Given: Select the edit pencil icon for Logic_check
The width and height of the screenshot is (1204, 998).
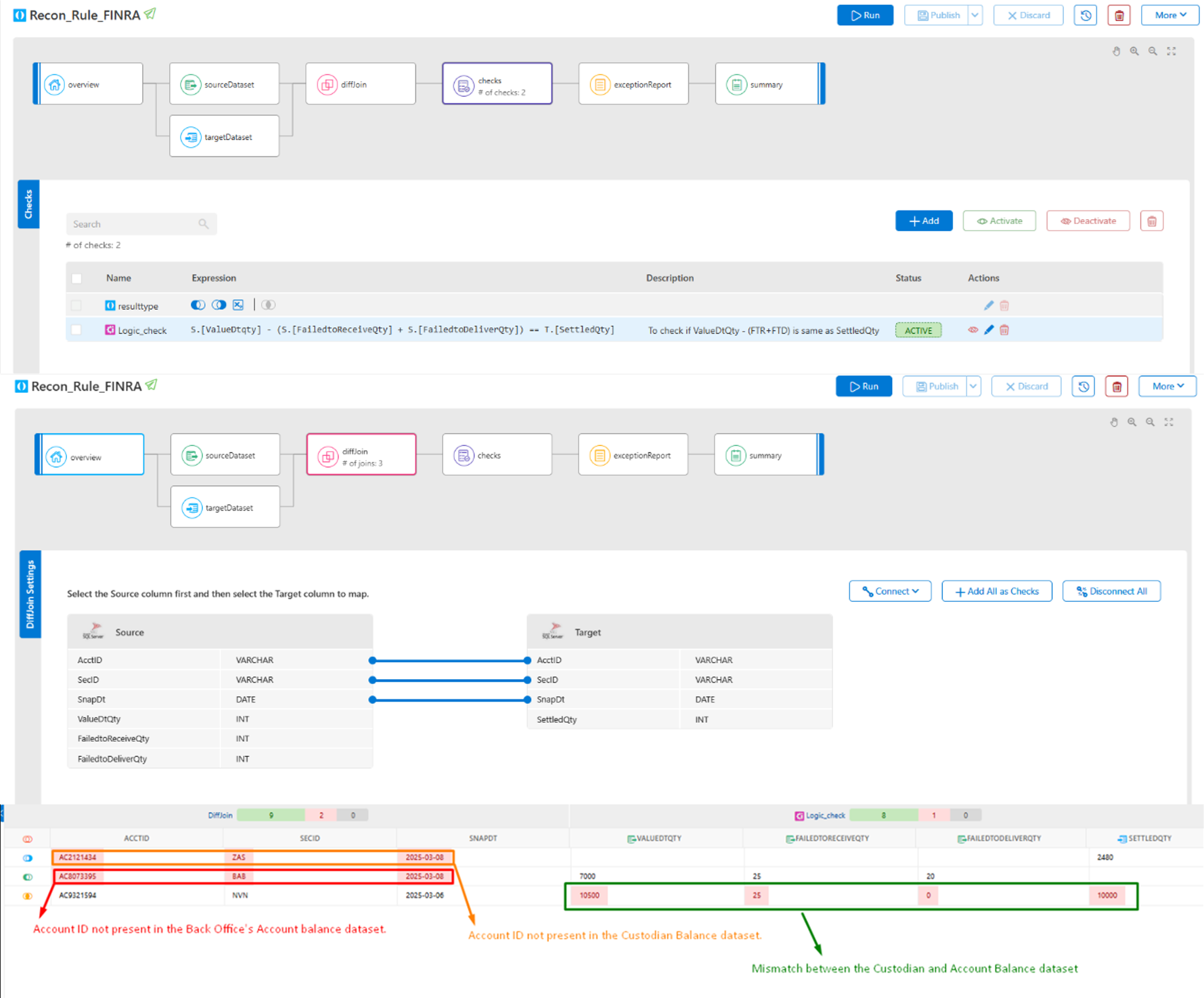Looking at the screenshot, I should tap(989, 330).
